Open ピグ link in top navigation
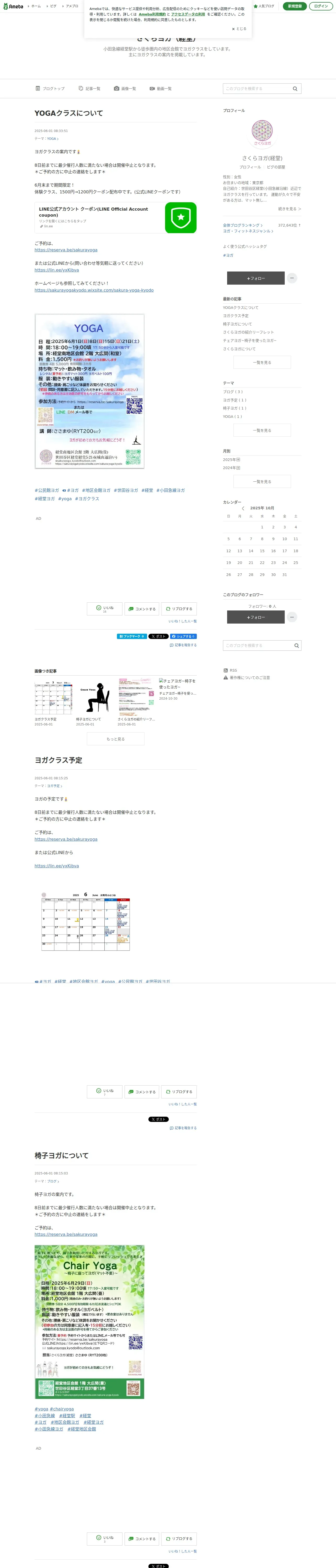336x1568 pixels. pos(53,6)
